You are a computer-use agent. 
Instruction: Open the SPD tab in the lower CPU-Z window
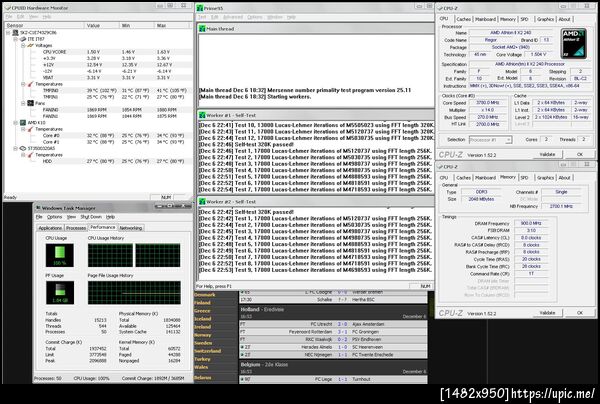tap(525, 178)
